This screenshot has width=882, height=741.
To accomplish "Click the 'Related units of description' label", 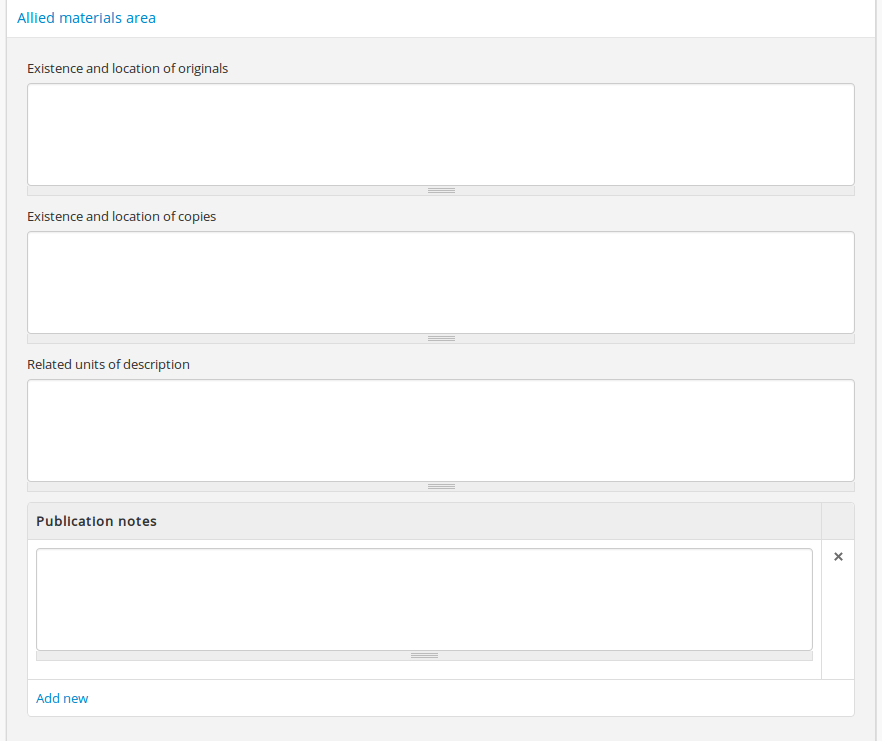I will click(108, 365).
